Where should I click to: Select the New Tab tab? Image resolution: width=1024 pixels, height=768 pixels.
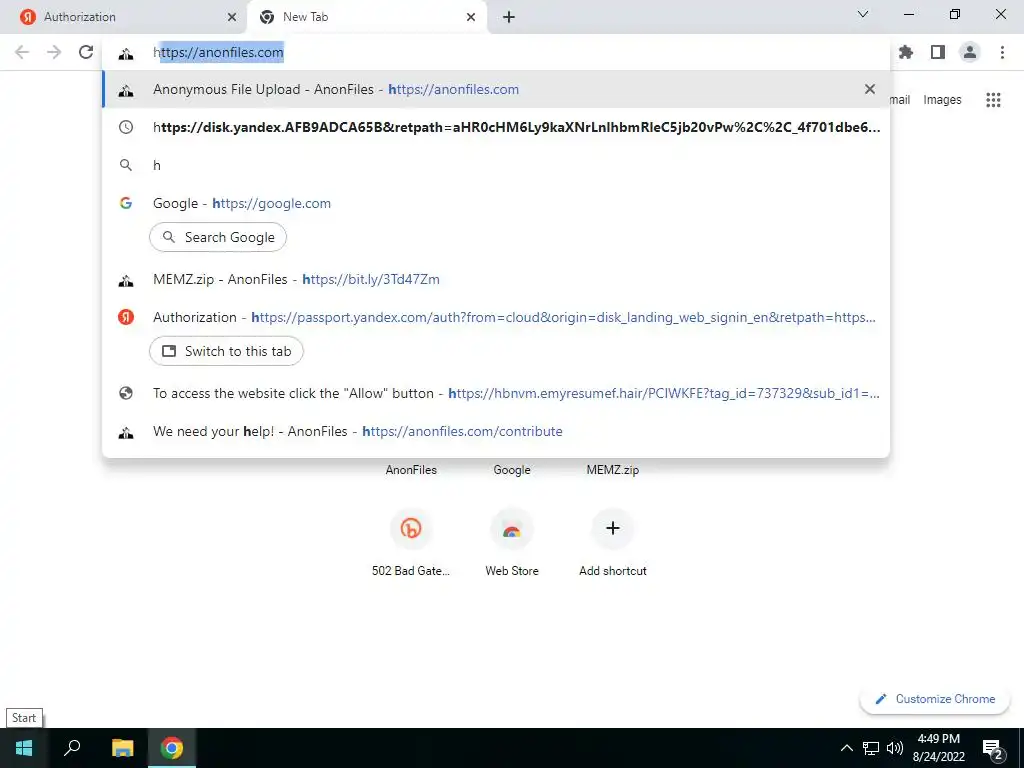pos(367,17)
